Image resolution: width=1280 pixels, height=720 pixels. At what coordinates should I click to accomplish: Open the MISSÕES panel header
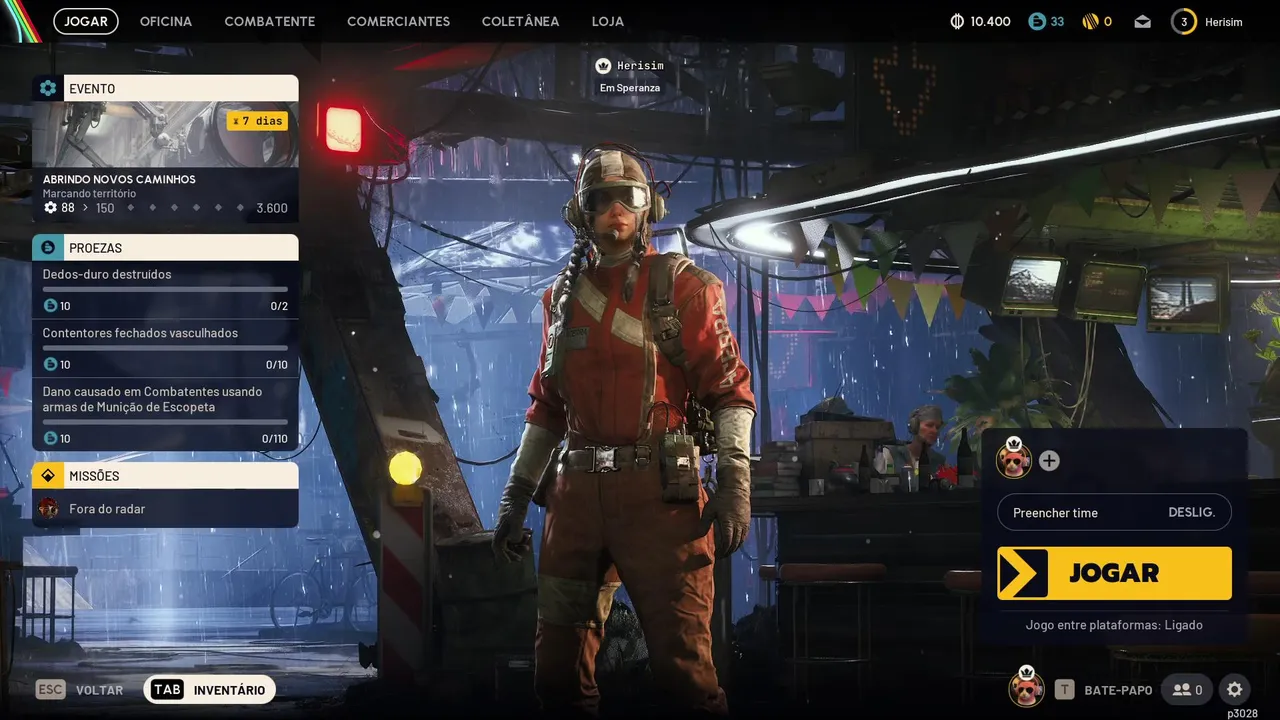click(x=166, y=475)
